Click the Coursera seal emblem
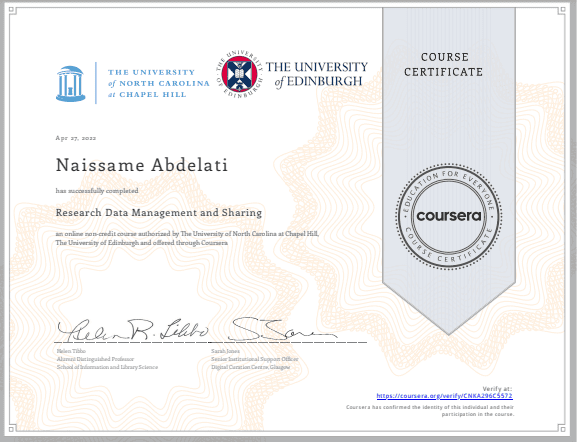Viewport: 577px width, 442px height. point(449,216)
